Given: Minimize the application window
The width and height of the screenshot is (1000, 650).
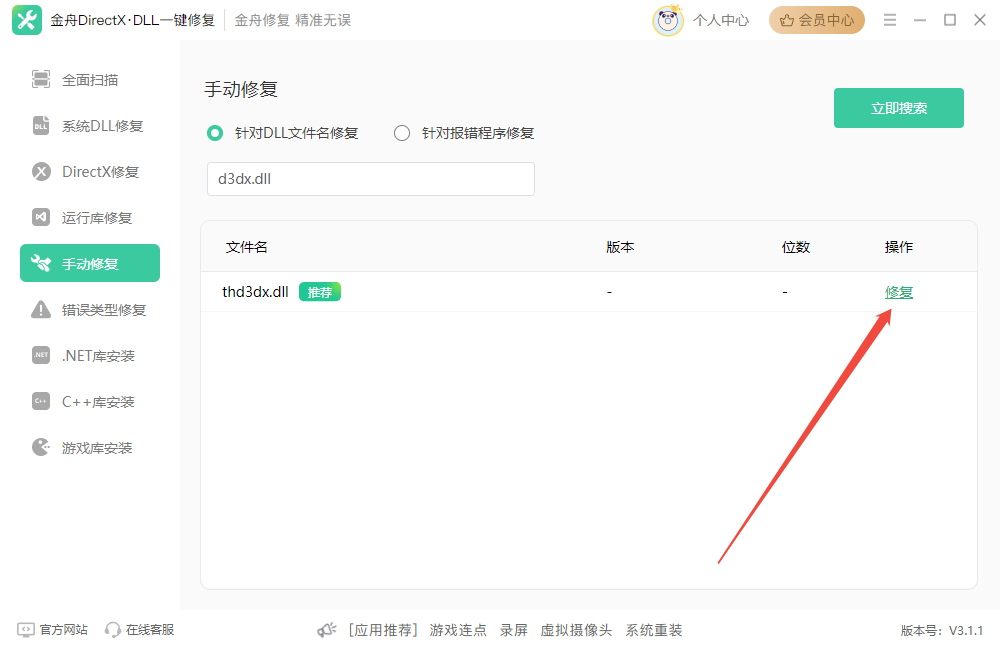Looking at the screenshot, I should pos(920,20).
